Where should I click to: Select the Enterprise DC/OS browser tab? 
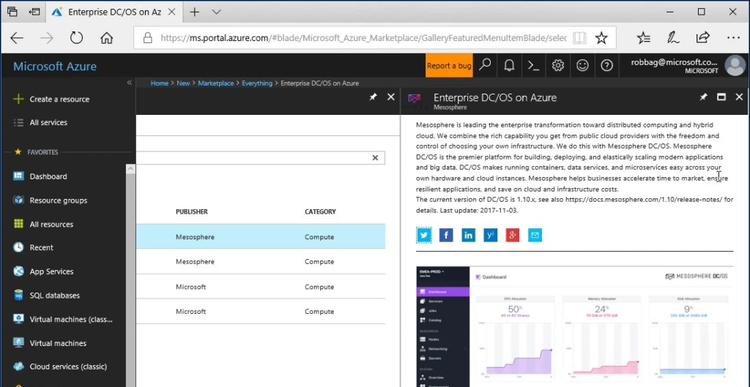point(115,12)
